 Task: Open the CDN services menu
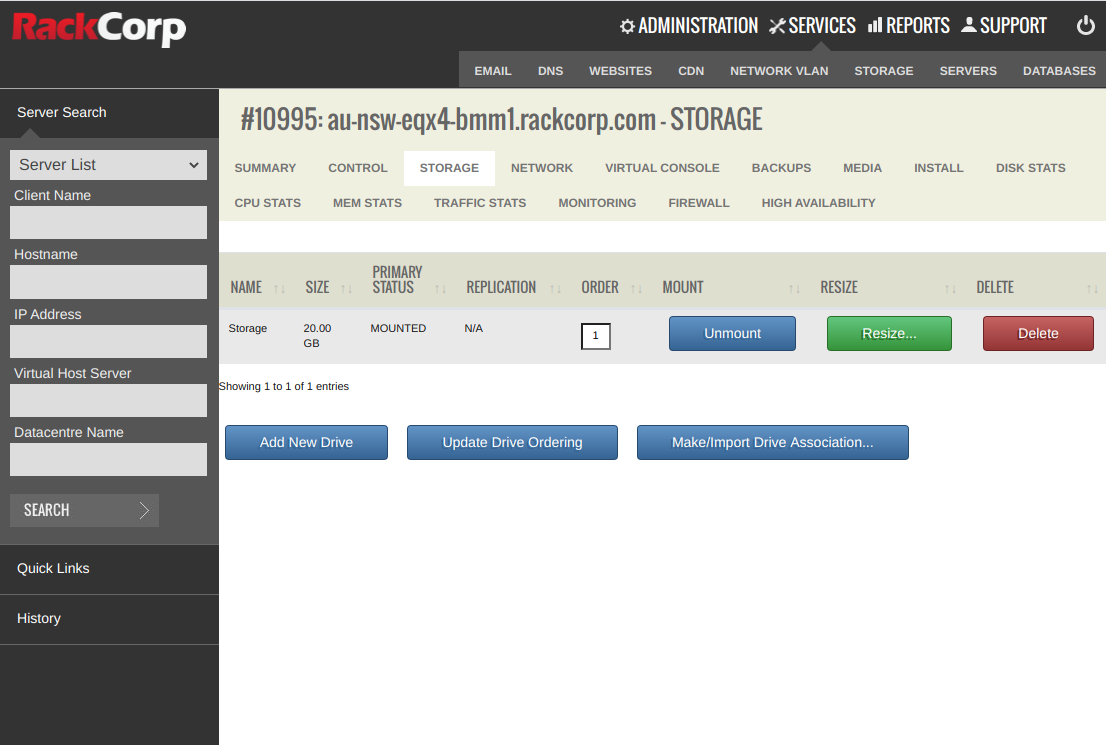click(691, 71)
